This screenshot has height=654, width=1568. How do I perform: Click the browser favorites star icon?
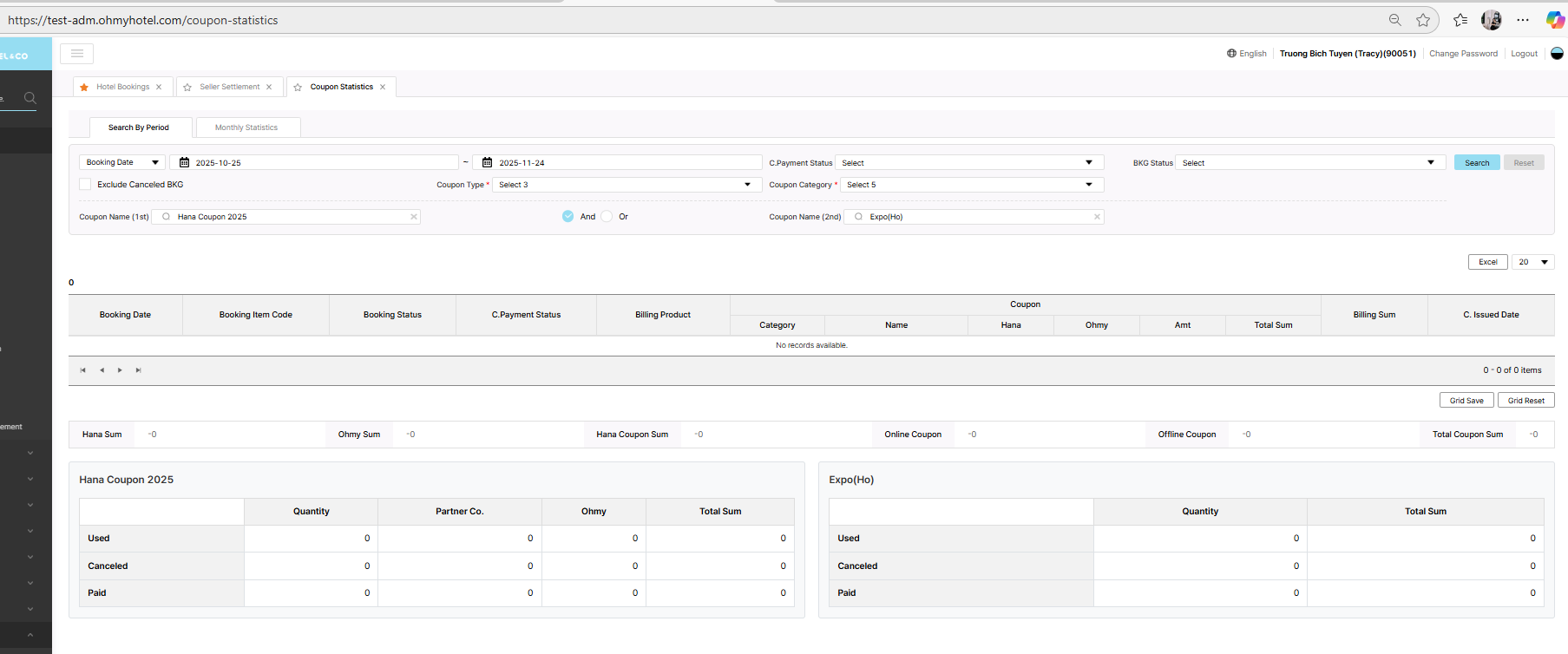(1423, 20)
